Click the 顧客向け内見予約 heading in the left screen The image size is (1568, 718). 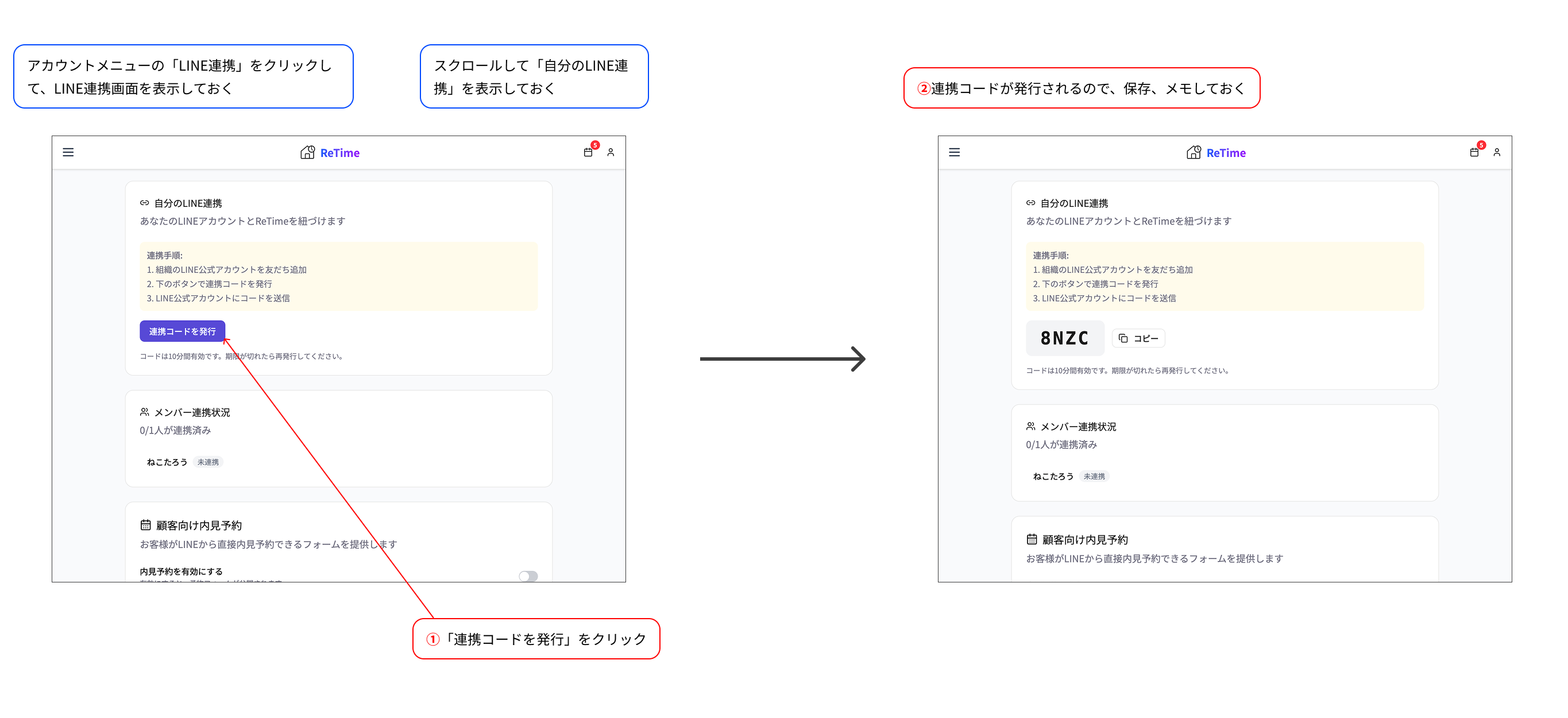coord(199,525)
